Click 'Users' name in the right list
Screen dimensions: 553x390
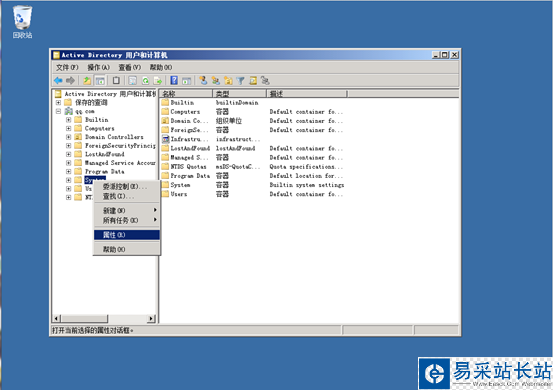click(x=179, y=194)
